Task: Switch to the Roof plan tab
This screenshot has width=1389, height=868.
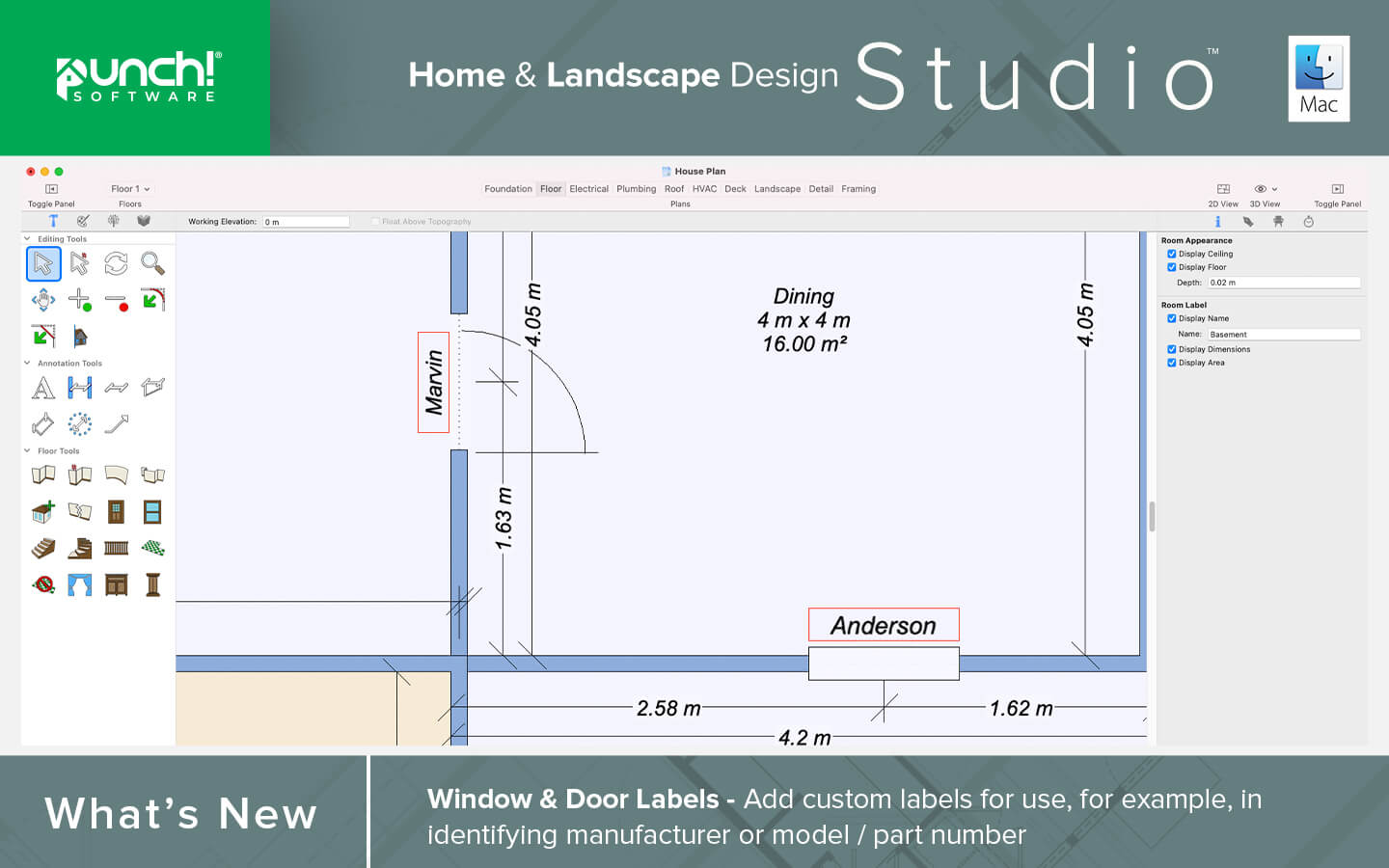Action: (674, 189)
